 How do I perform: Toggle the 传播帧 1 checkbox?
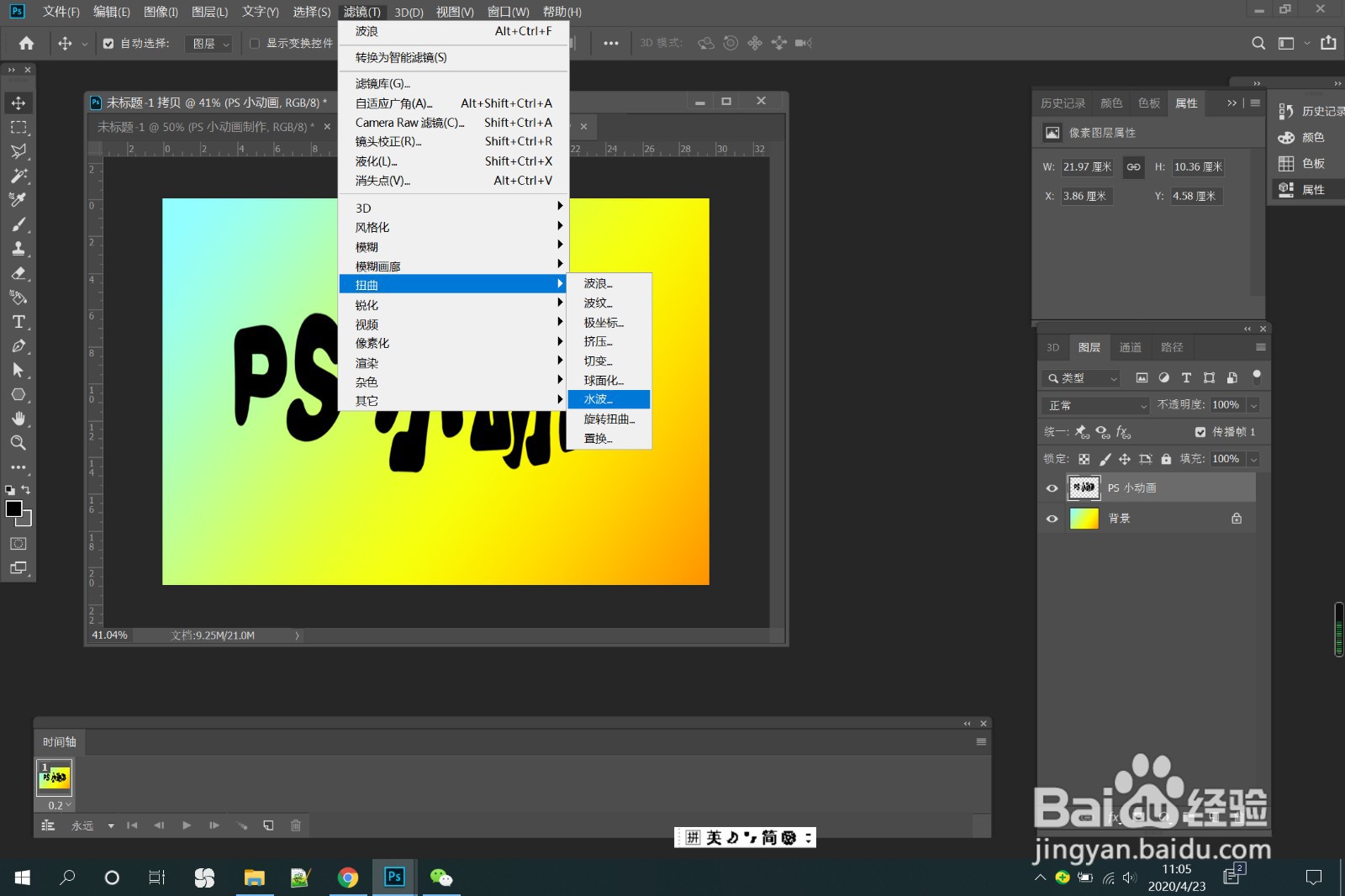pyautogui.click(x=1200, y=432)
